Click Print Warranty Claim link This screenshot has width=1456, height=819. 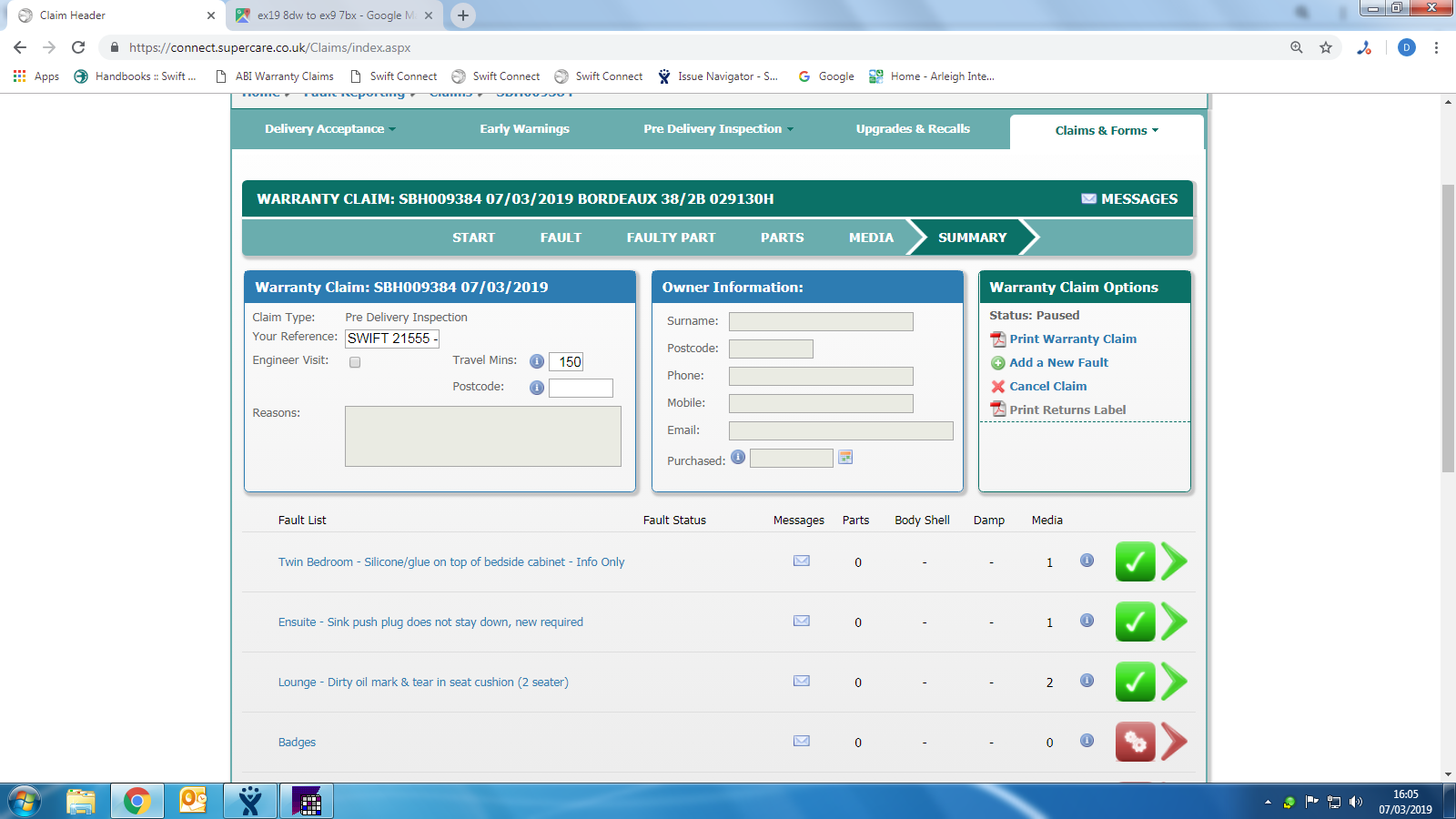(x=1072, y=339)
